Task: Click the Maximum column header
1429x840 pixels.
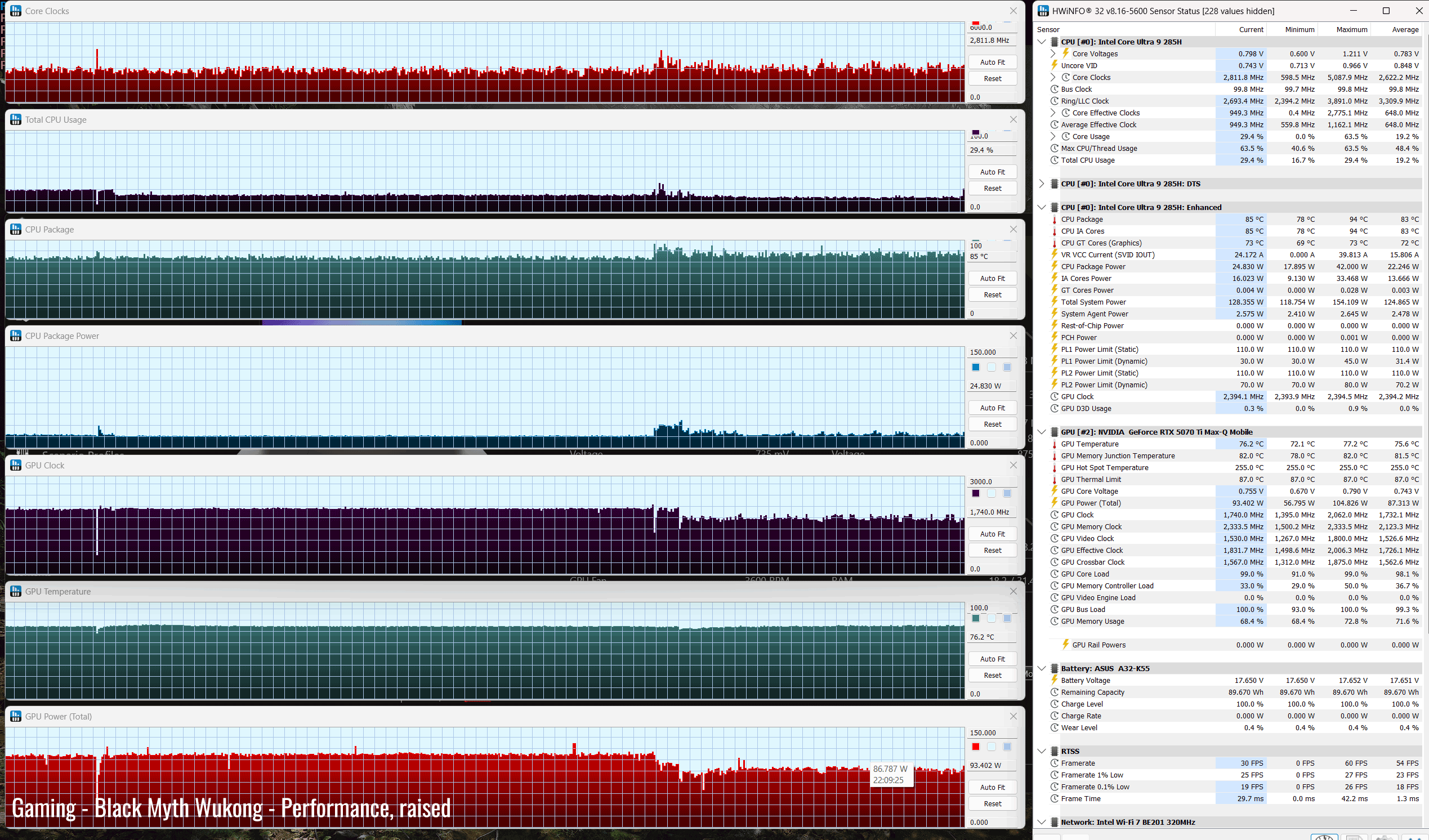Action: (1345, 29)
